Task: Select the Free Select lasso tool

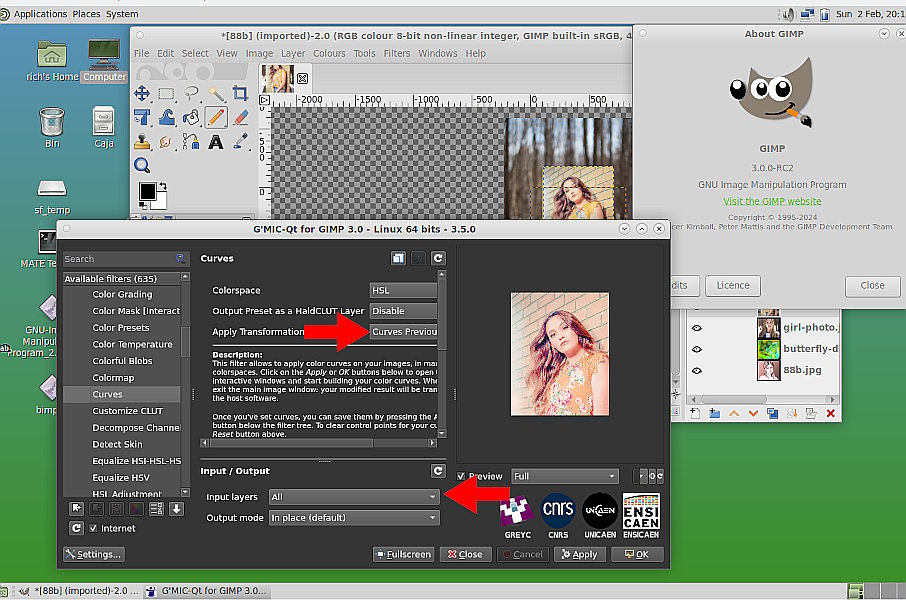Action: [191, 93]
